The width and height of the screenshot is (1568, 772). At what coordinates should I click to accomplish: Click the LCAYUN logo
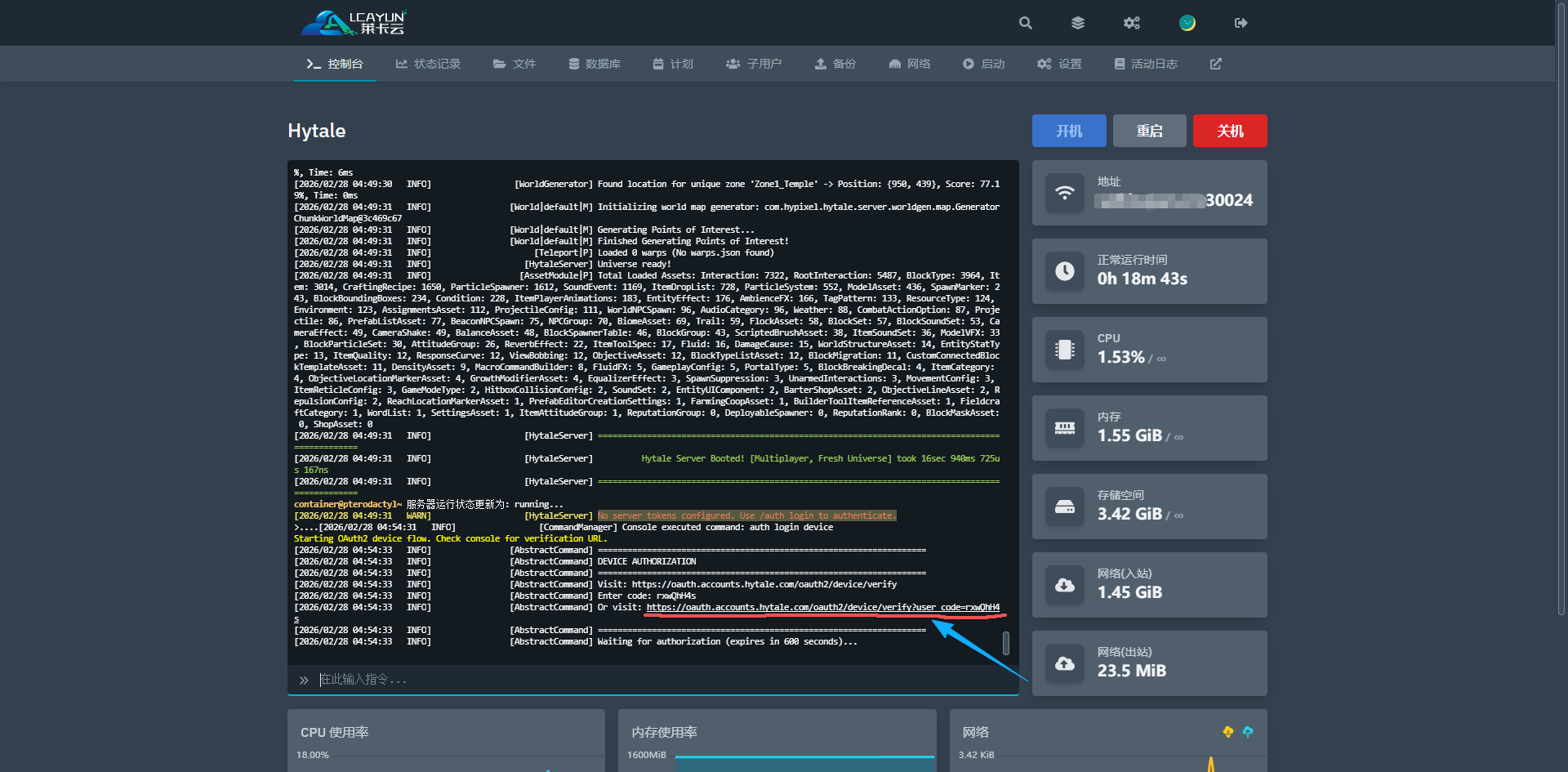(354, 23)
